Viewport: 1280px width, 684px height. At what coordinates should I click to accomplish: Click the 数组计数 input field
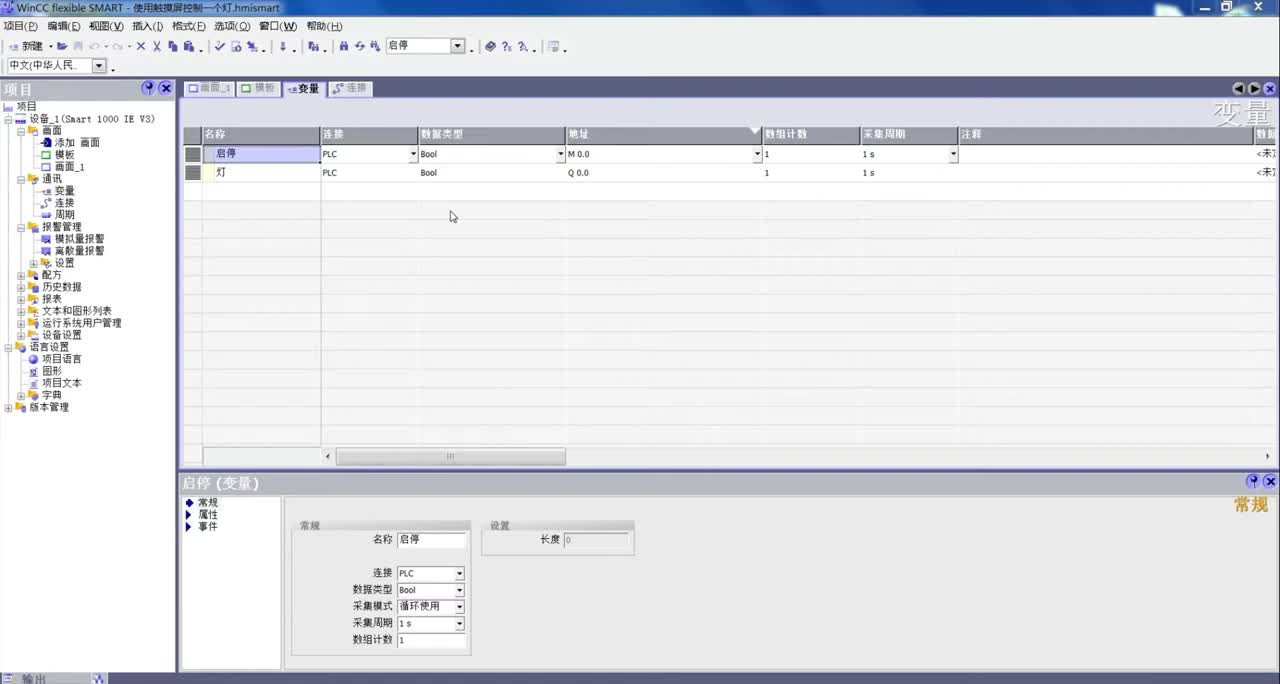(431, 640)
